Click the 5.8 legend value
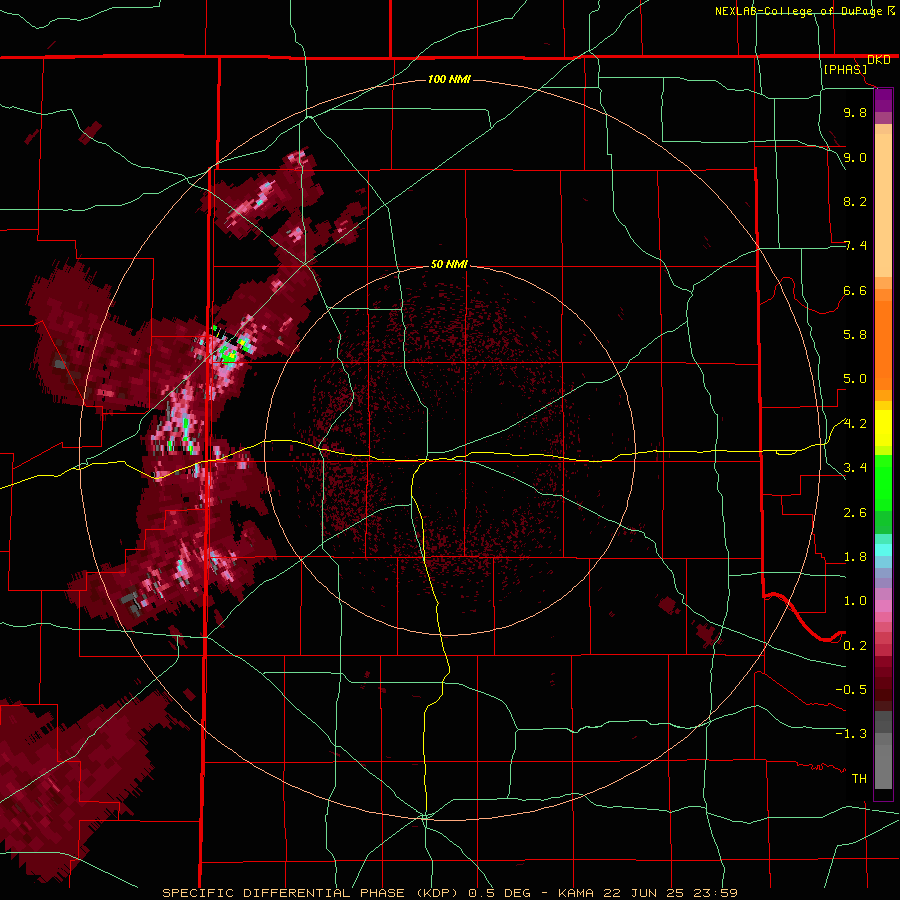The height and width of the screenshot is (900, 900). pos(855,334)
